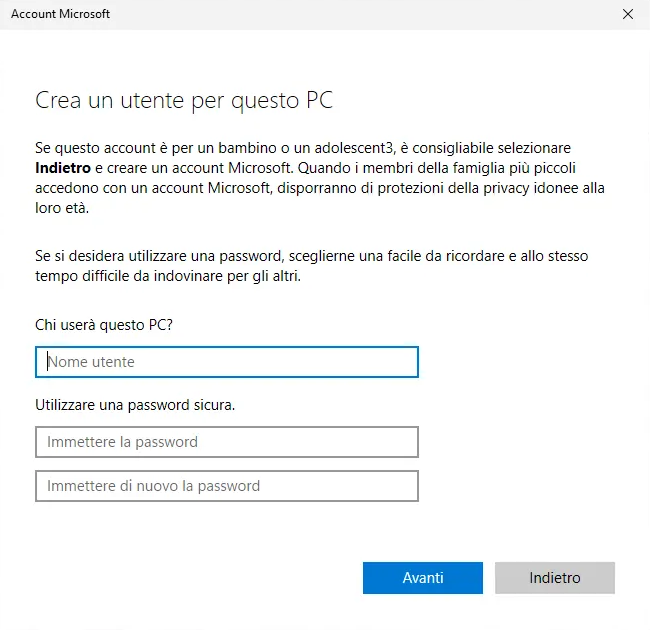This screenshot has height=630, width=650.
Task: Click the Account Microsoft title bar text
Action: coord(60,14)
